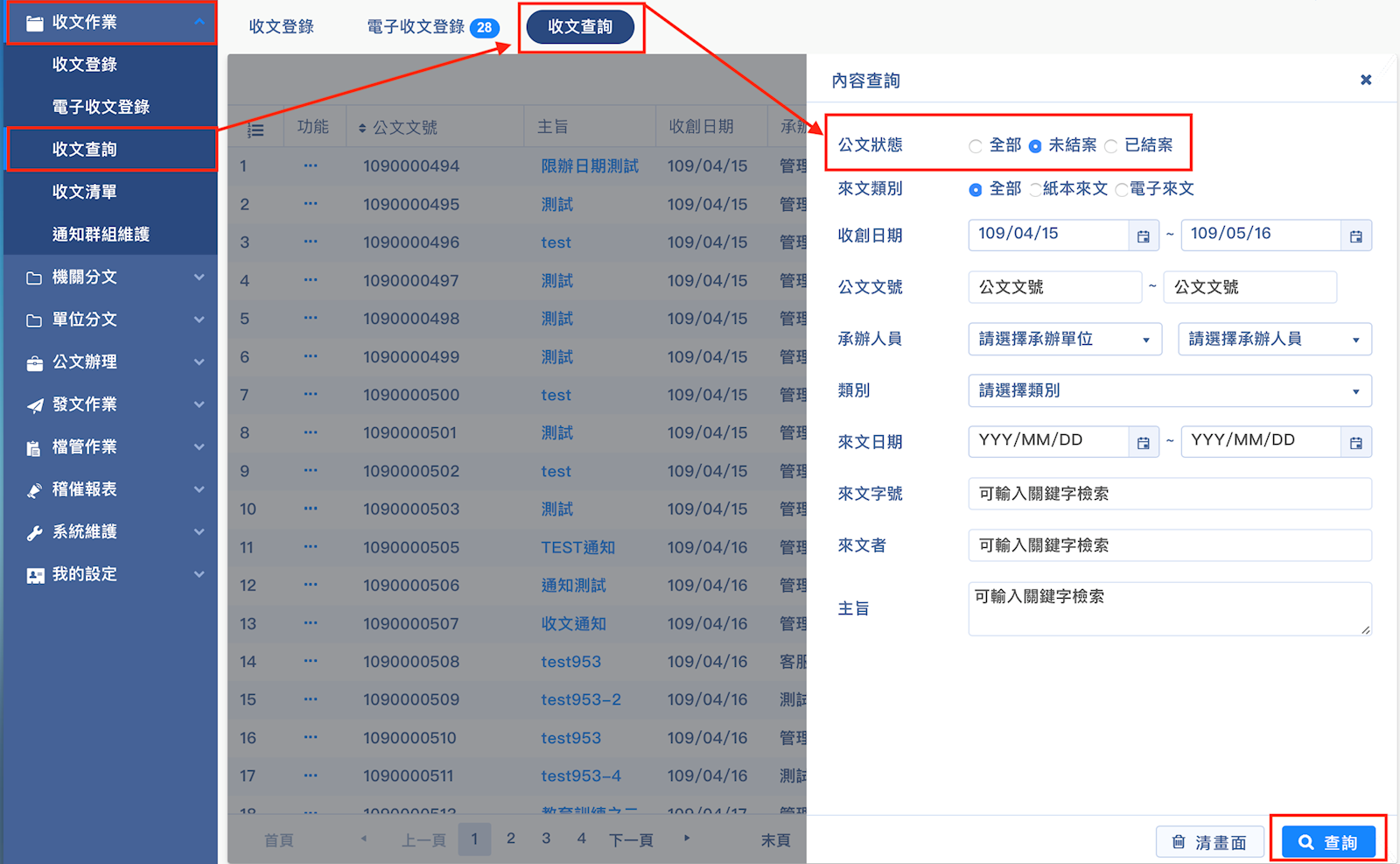Select 已結案 radio button for 公文狀態
This screenshot has width=1400, height=864.
point(1111,146)
